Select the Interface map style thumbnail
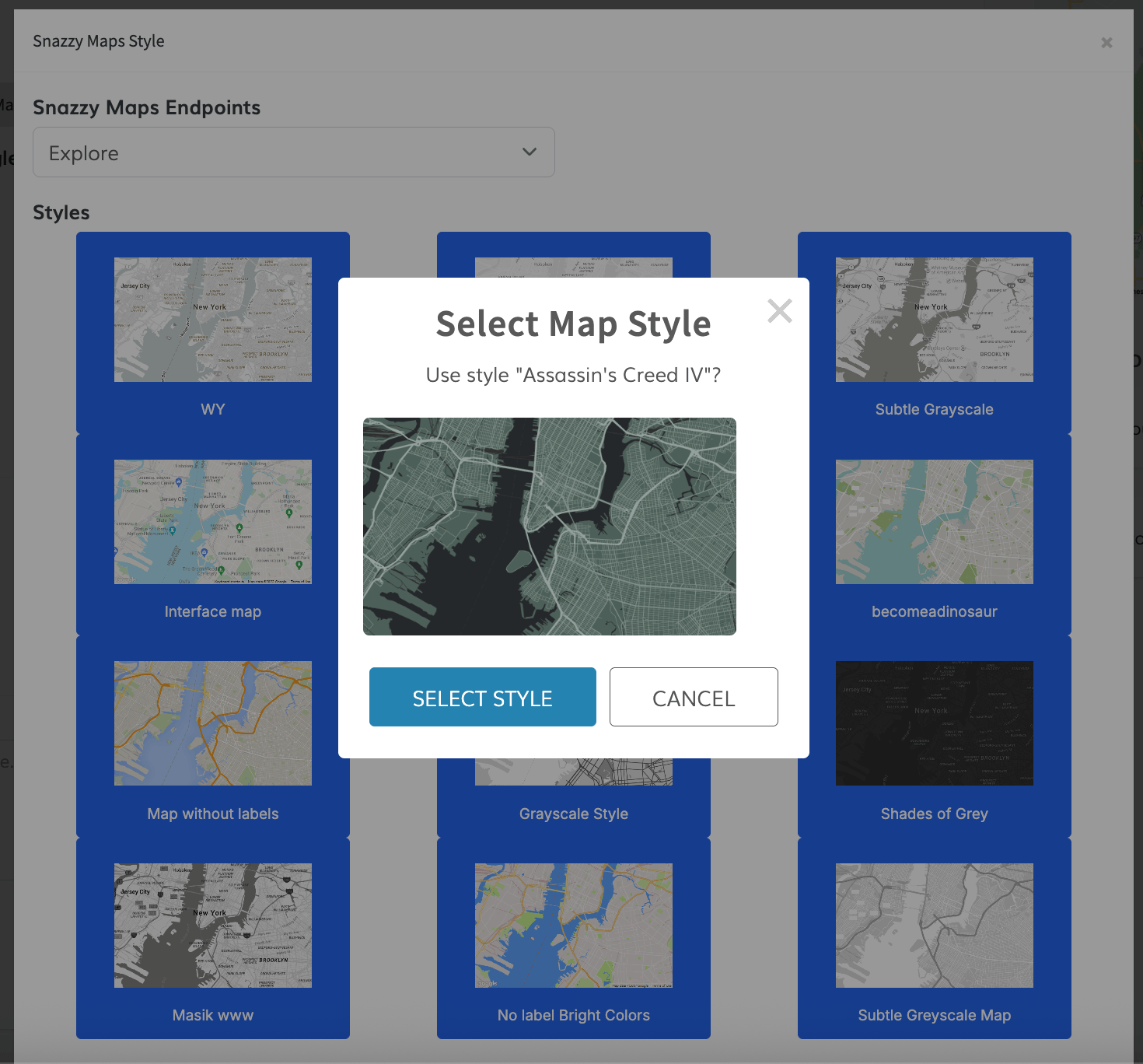The image size is (1143, 1064). click(212, 522)
